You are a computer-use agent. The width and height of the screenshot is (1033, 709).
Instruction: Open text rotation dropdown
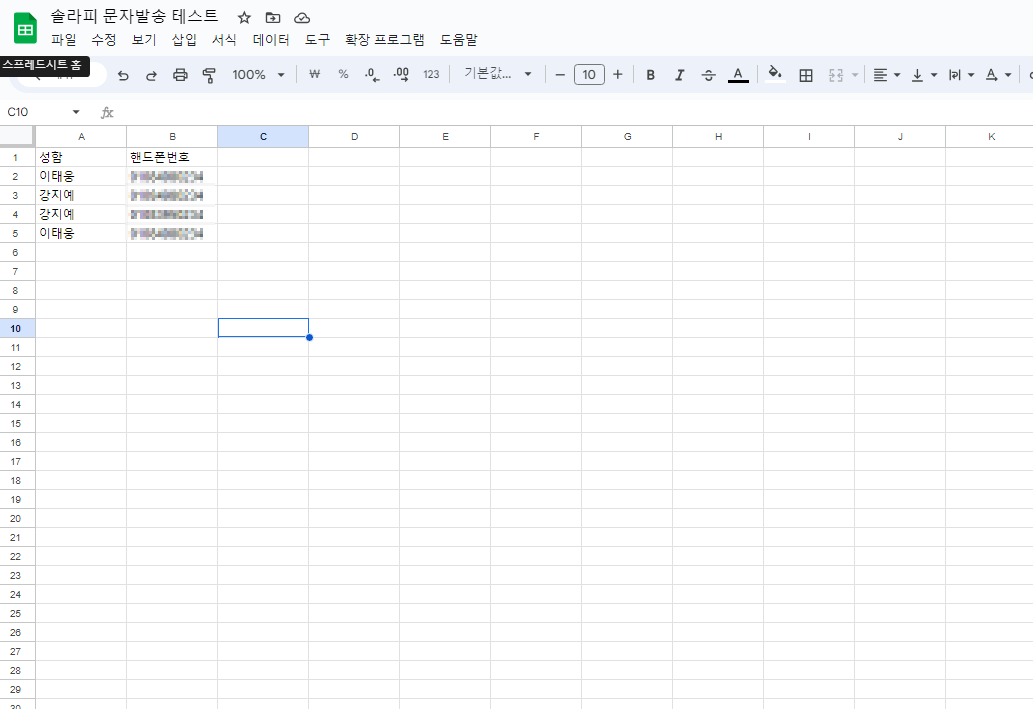[x=998, y=75]
